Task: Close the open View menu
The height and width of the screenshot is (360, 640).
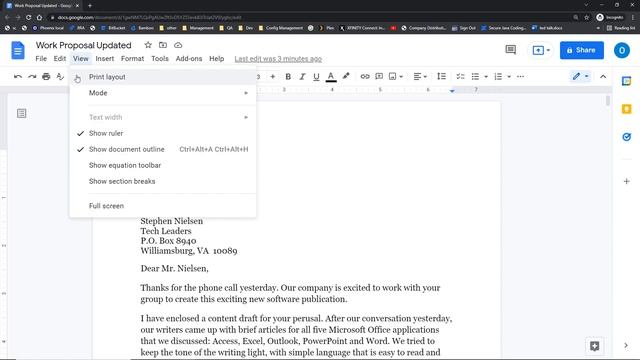Action: (81, 58)
